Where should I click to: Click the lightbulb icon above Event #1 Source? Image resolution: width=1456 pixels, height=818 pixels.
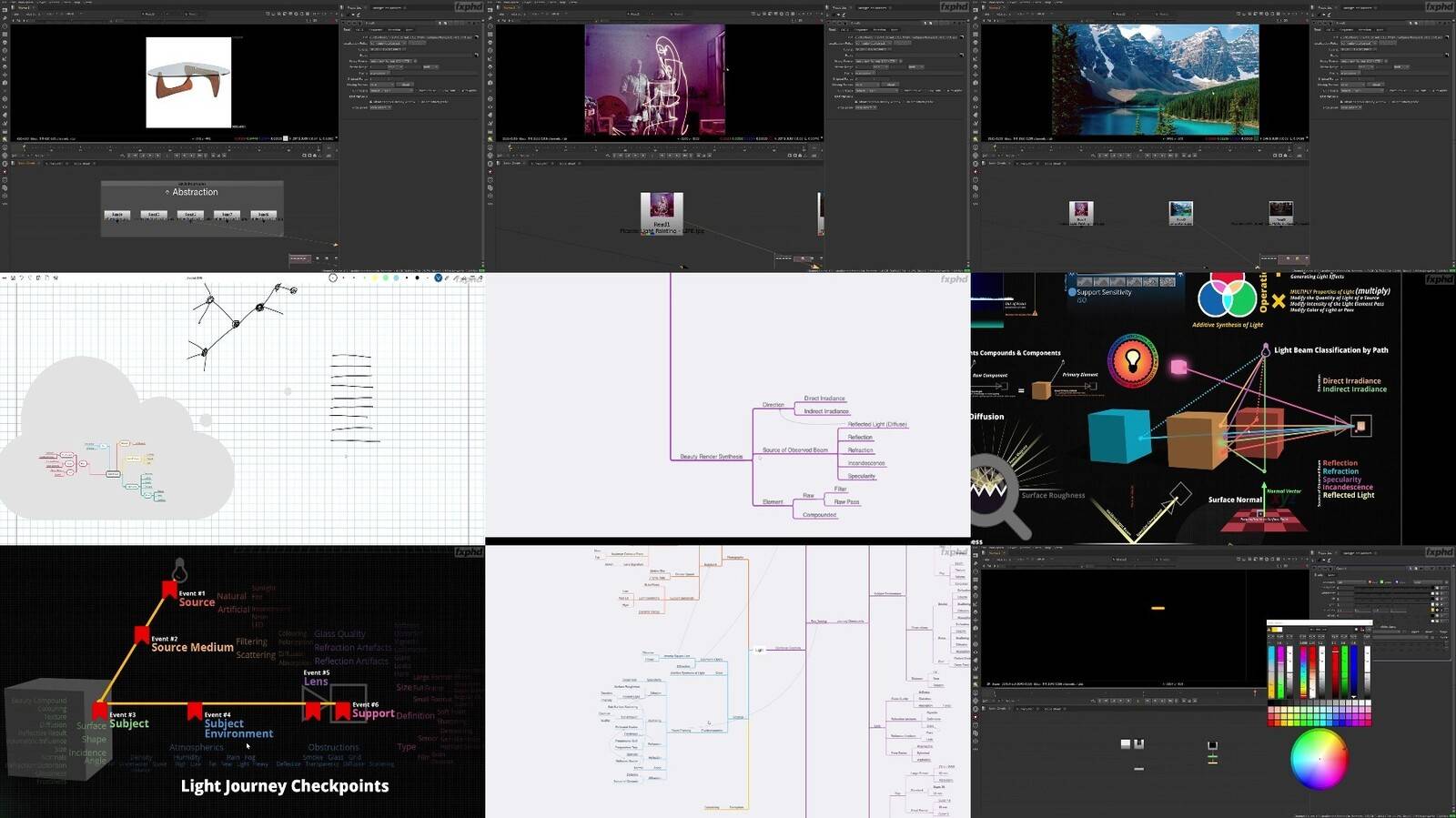point(179,570)
